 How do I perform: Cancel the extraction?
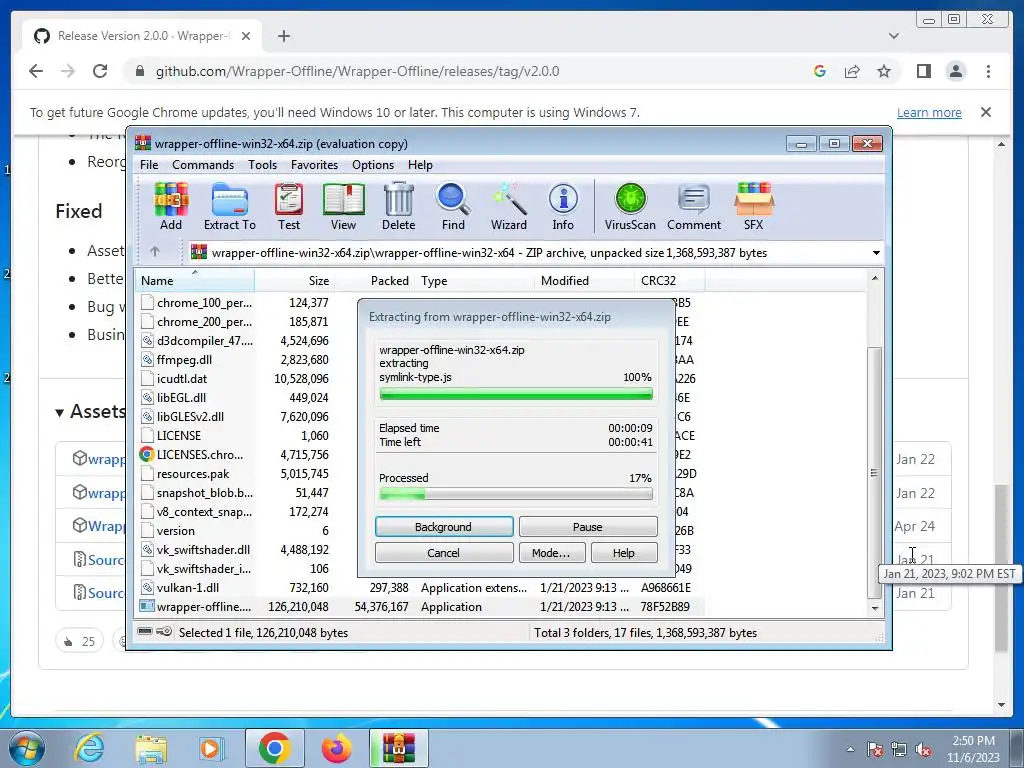[444, 552]
